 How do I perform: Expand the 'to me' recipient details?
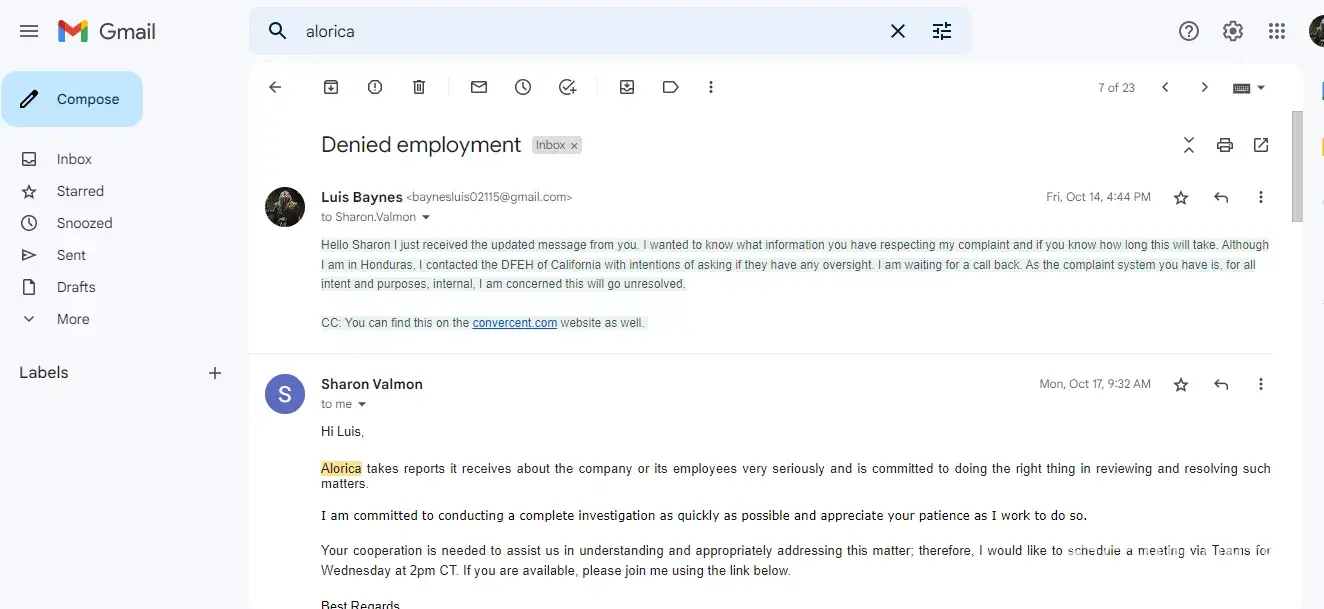pyautogui.click(x=362, y=405)
